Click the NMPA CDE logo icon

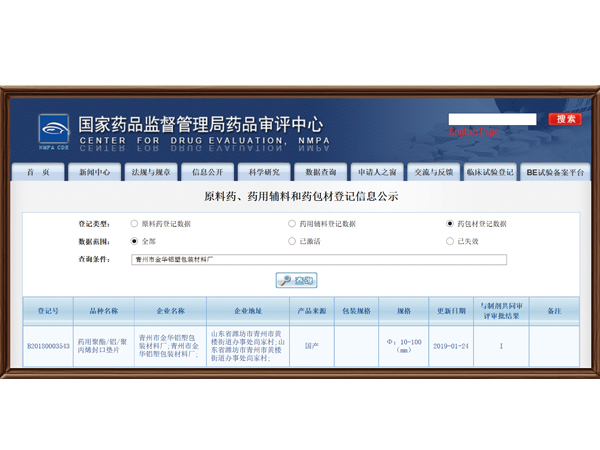point(54,132)
